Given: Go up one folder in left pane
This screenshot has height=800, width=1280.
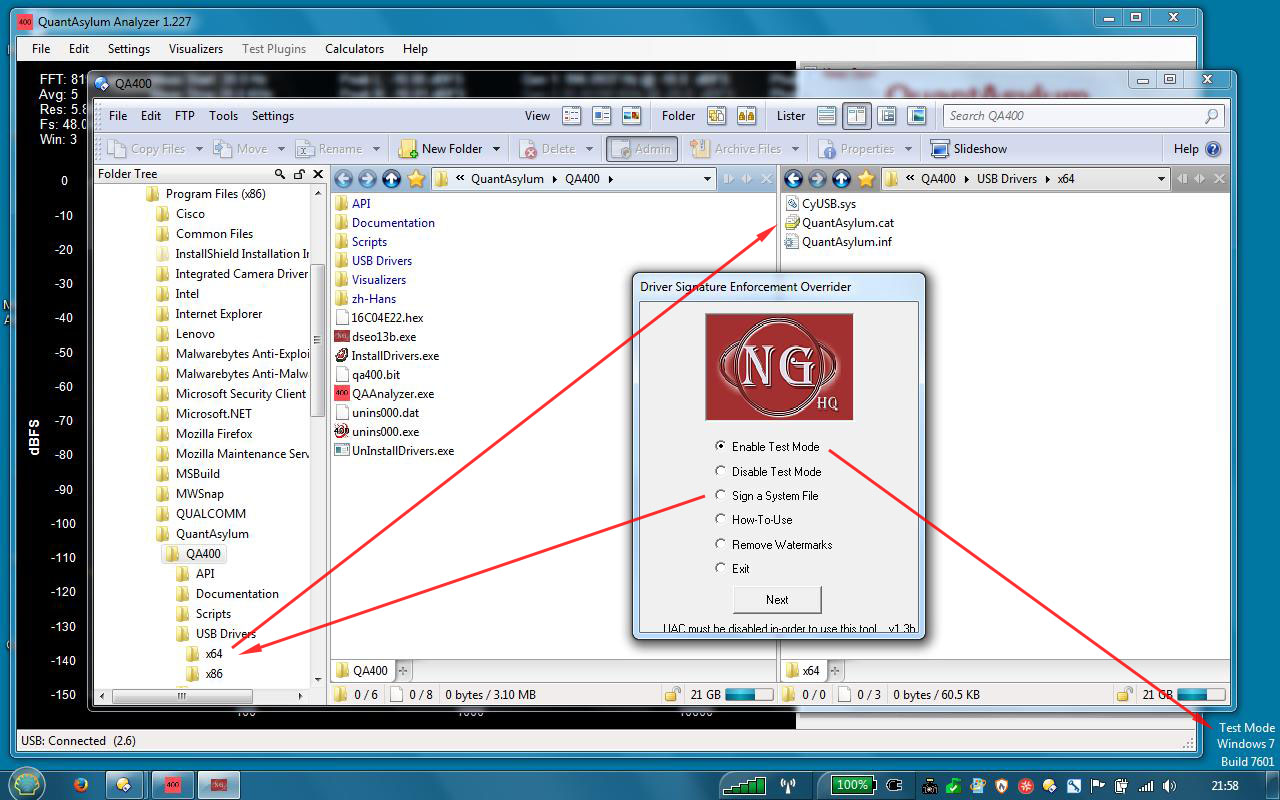Looking at the screenshot, I should point(391,179).
